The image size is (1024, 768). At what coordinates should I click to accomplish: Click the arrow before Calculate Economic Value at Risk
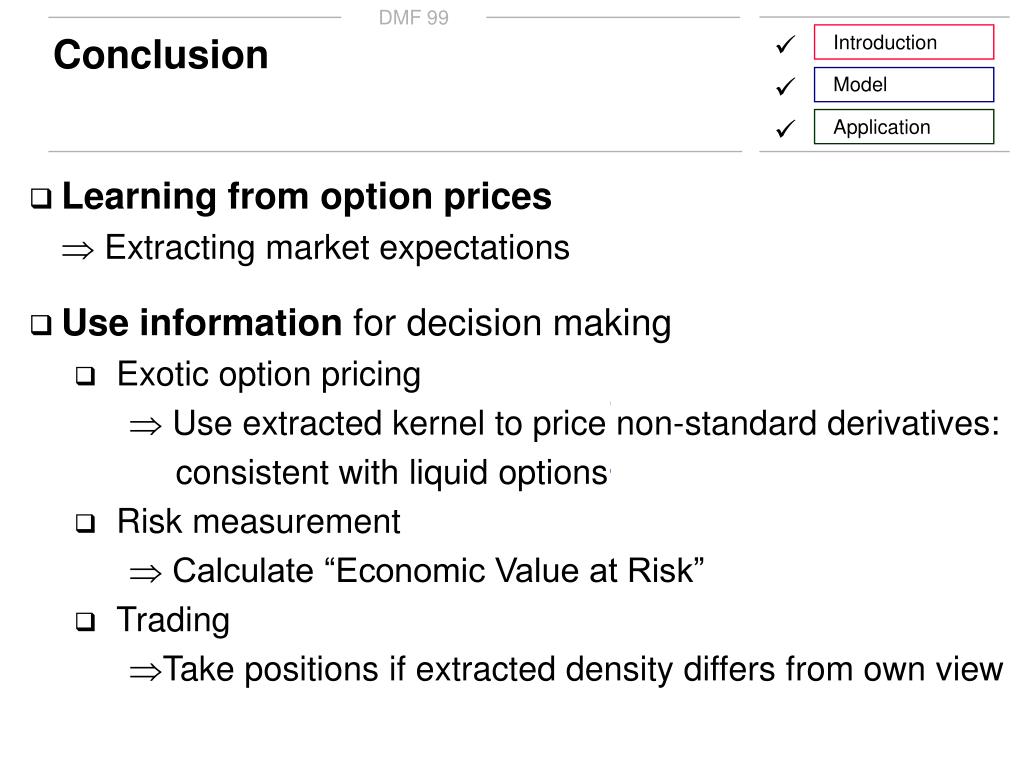[x=145, y=574]
